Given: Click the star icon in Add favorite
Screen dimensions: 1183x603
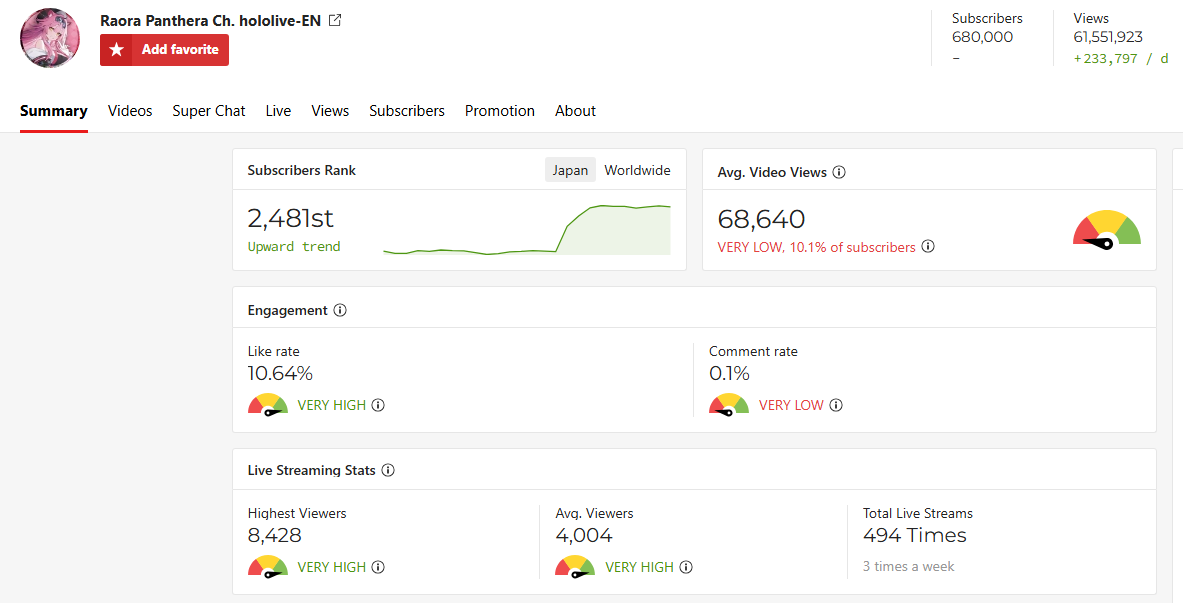Looking at the screenshot, I should [116, 50].
